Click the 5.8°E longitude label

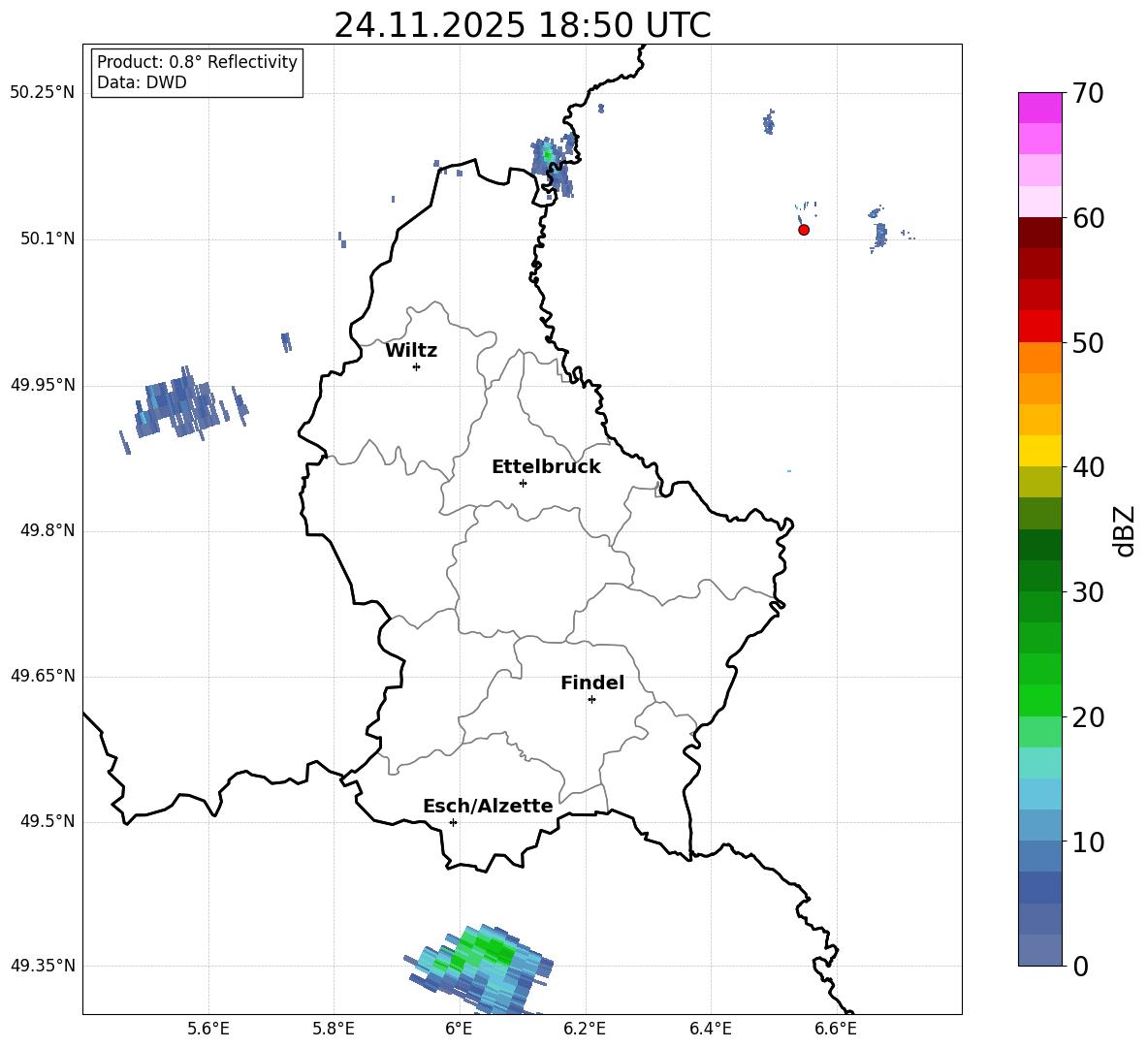click(334, 1029)
